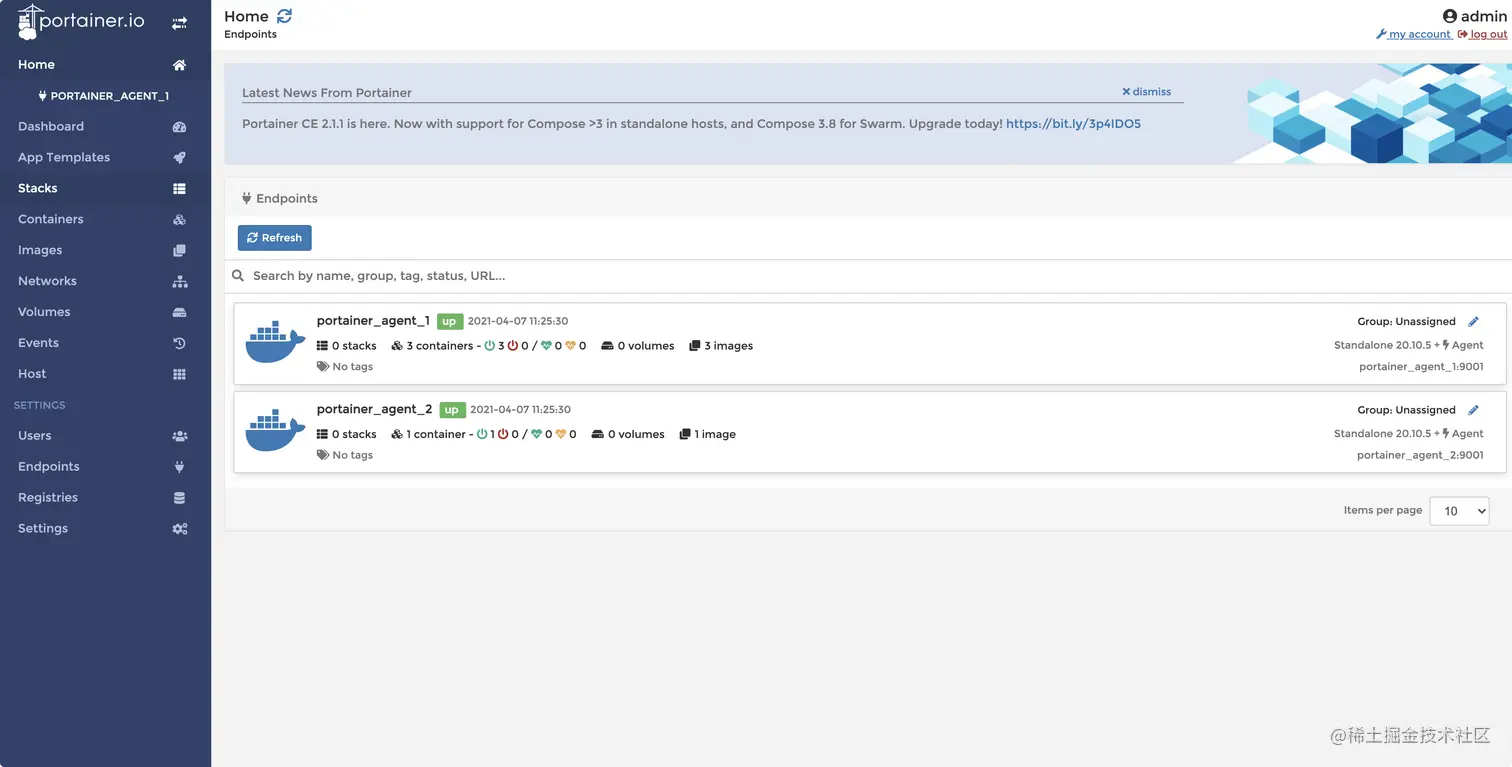
Task: Click "1 container" in portainer_agent_2 row
Action: point(436,434)
